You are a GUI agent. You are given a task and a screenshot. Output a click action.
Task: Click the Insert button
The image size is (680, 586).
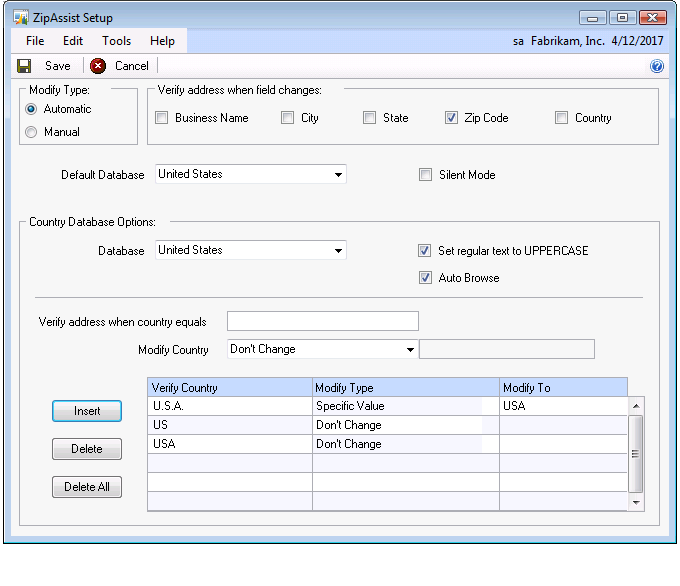[x=87, y=411]
